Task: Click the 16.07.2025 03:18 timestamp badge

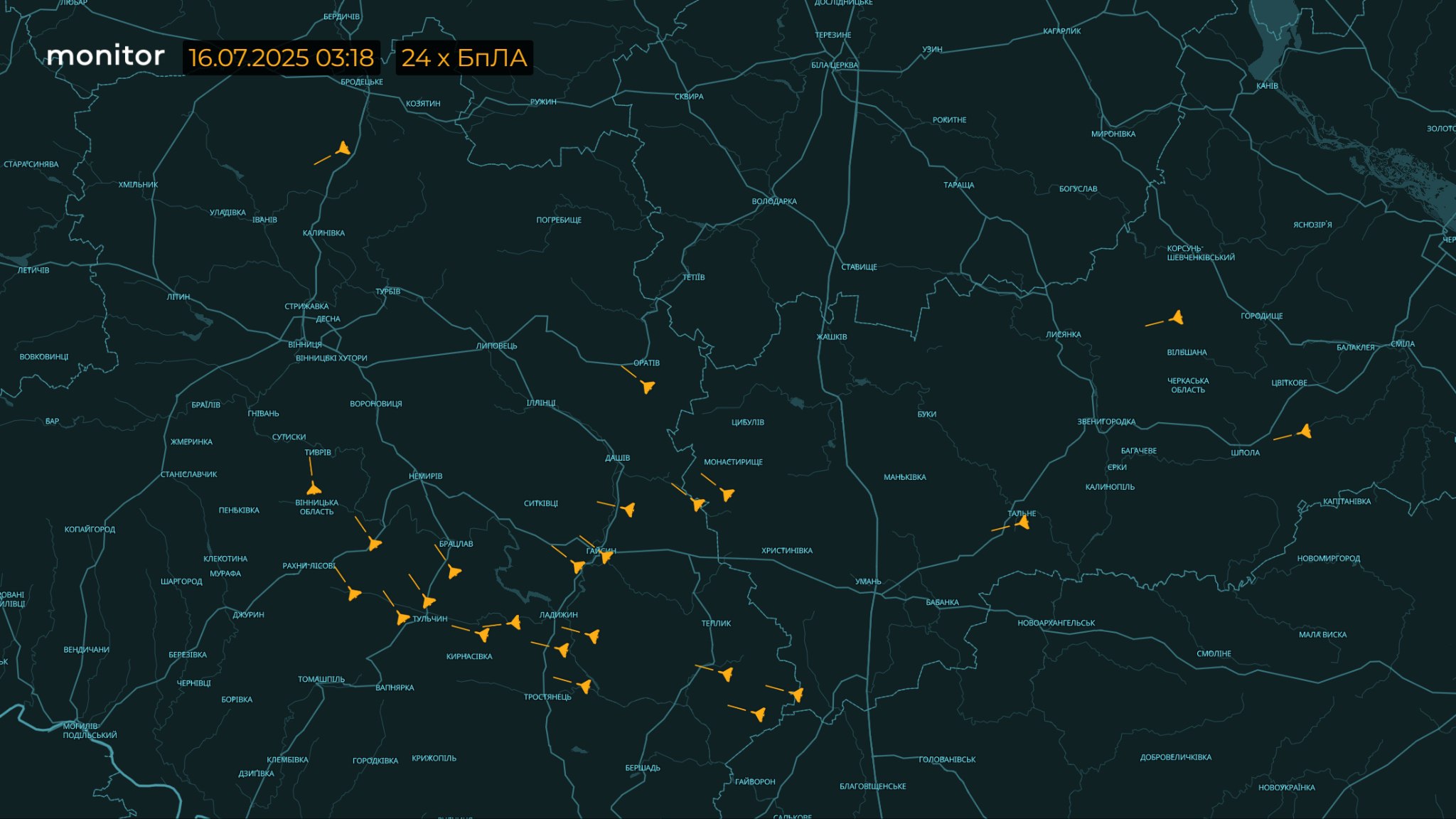Action: pos(282,58)
